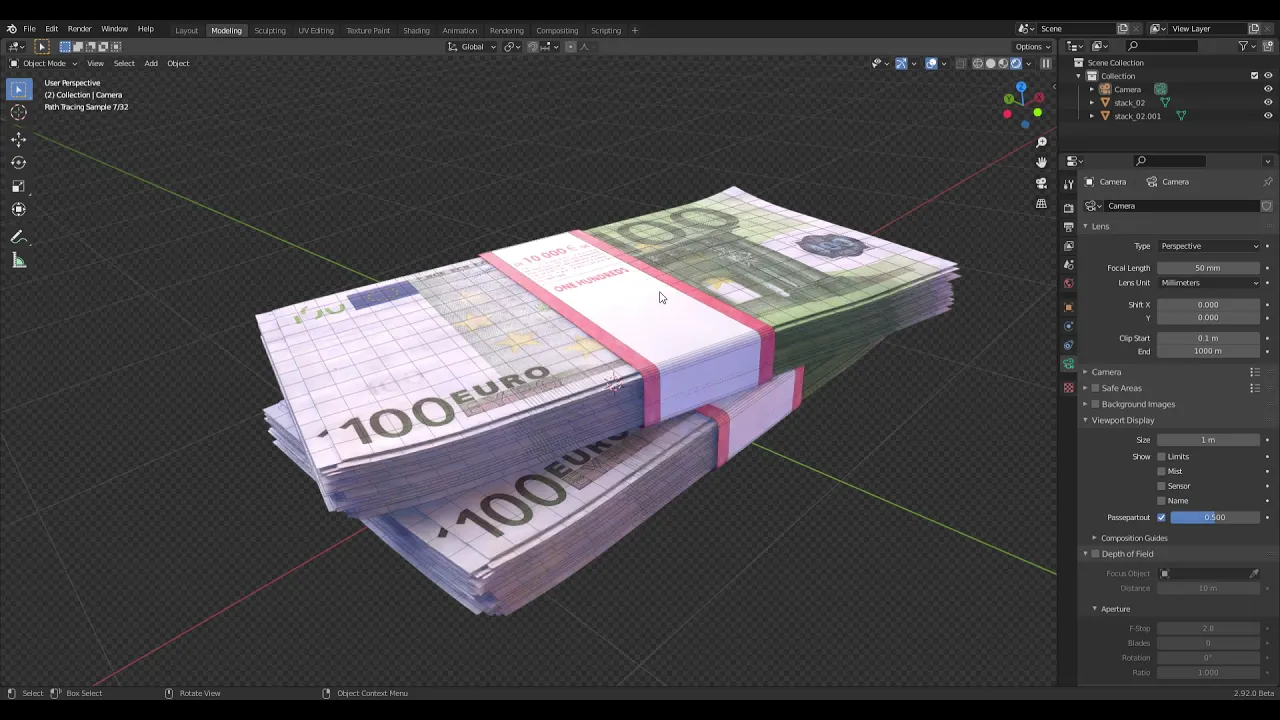
Task: Click the pan view hand icon
Action: [x=1041, y=162]
